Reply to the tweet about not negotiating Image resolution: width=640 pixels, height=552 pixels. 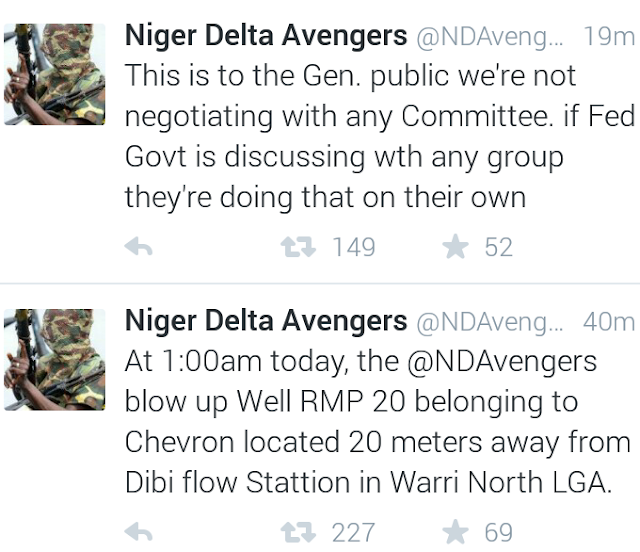[x=138, y=247]
